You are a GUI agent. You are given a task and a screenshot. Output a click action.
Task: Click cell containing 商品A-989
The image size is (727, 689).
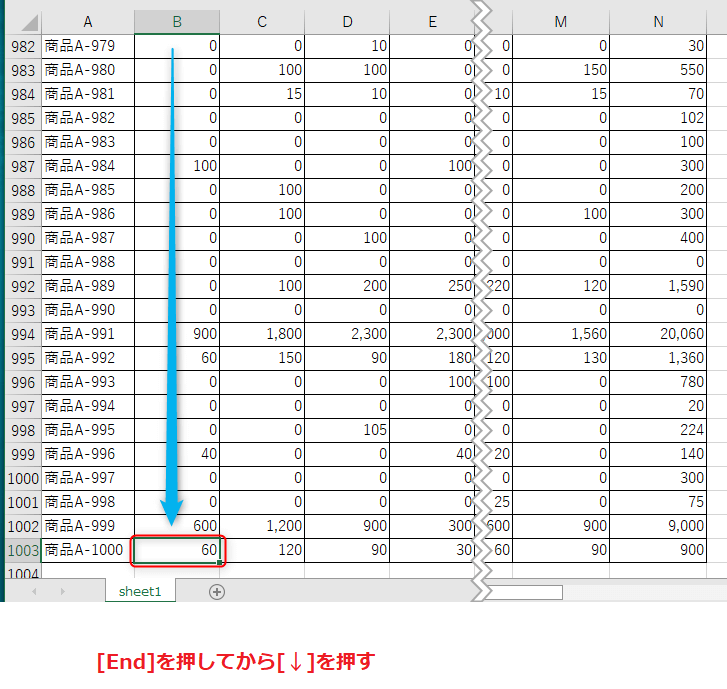[88, 286]
